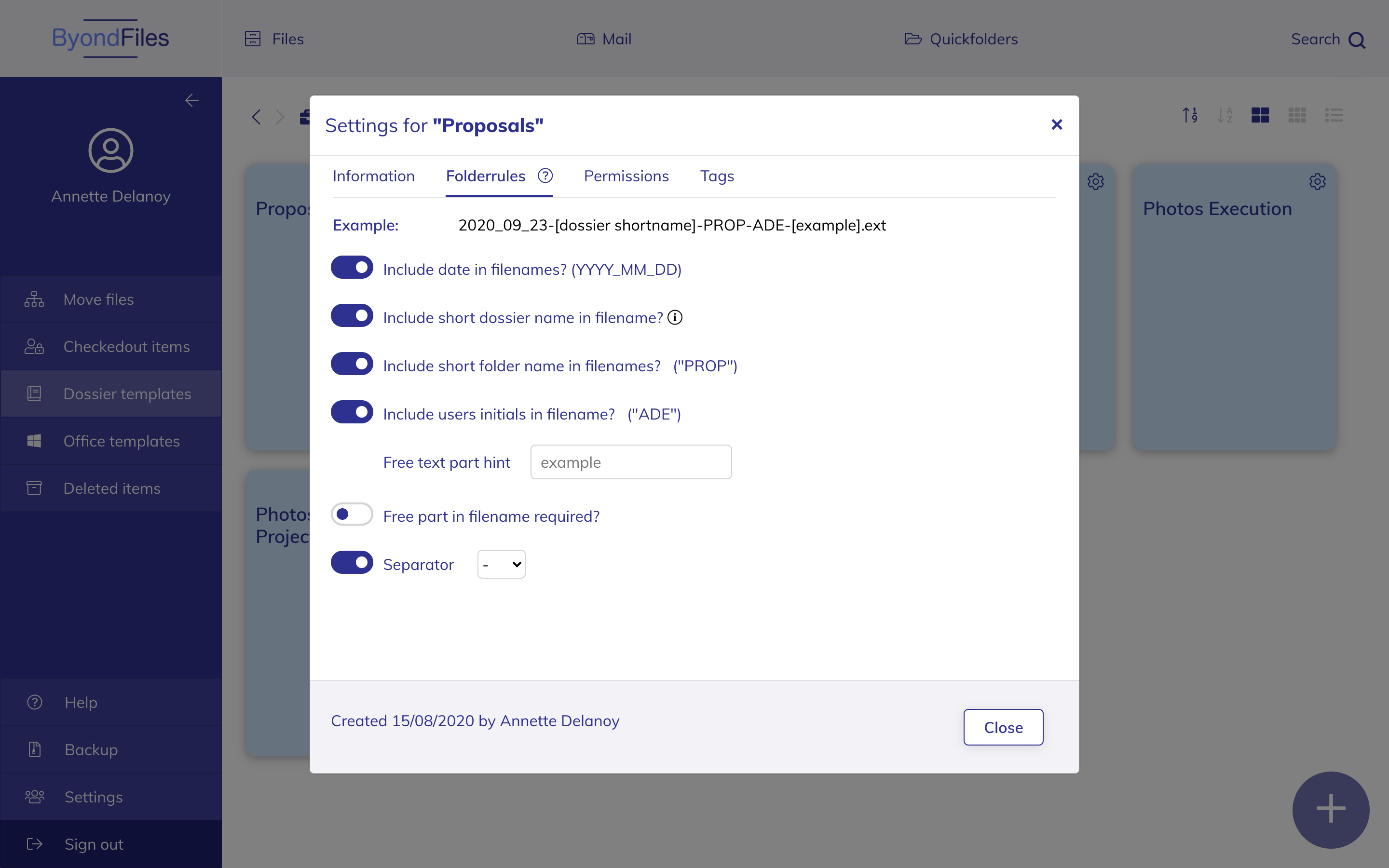Screen dimensions: 1389x868
Task: Switch to list view layout icon
Action: pyautogui.click(x=1334, y=115)
